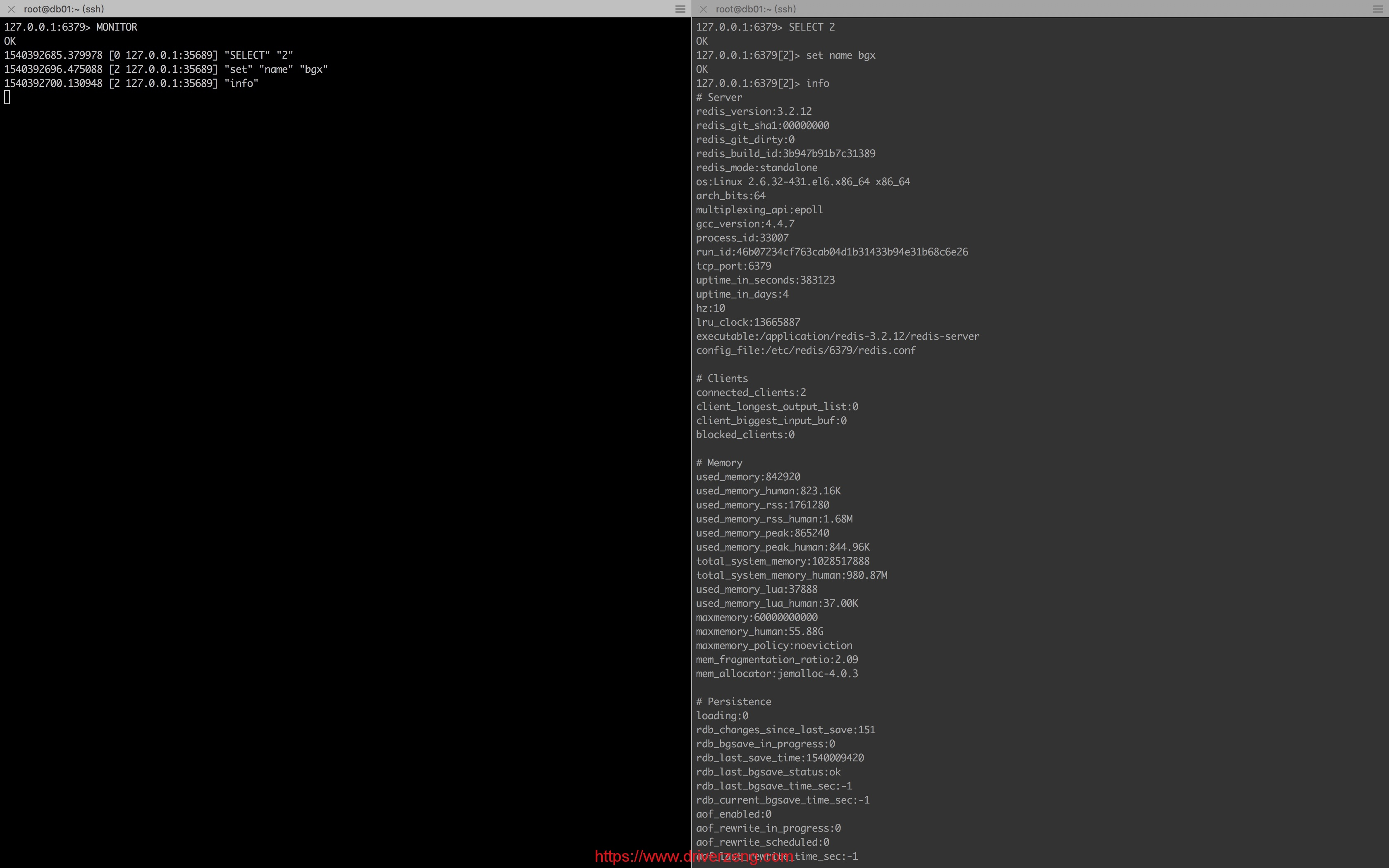Click maxmemory_human:55.88G line
This screenshot has height=868, width=1389.
click(x=760, y=632)
